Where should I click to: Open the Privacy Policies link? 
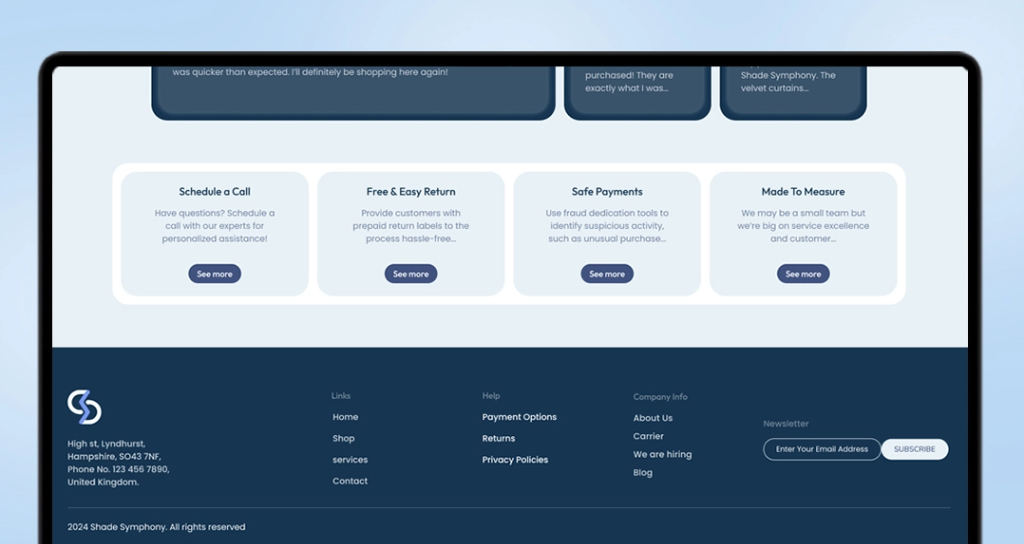pos(515,460)
